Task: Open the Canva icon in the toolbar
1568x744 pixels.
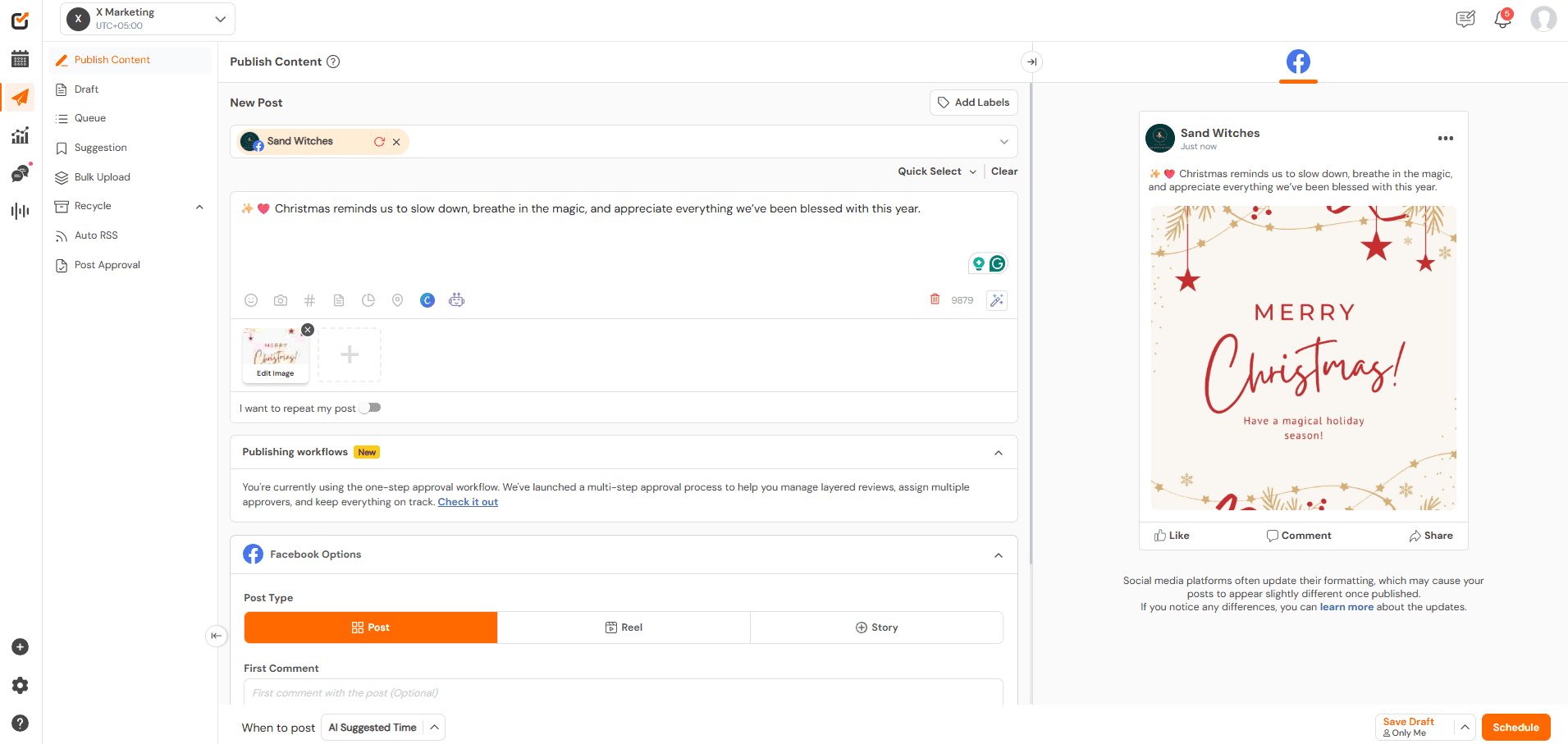Action: pos(427,300)
